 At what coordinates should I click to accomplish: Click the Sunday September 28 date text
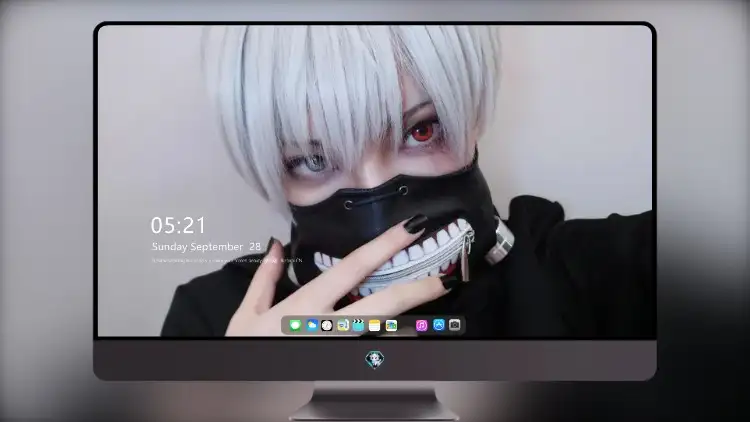click(x=206, y=246)
